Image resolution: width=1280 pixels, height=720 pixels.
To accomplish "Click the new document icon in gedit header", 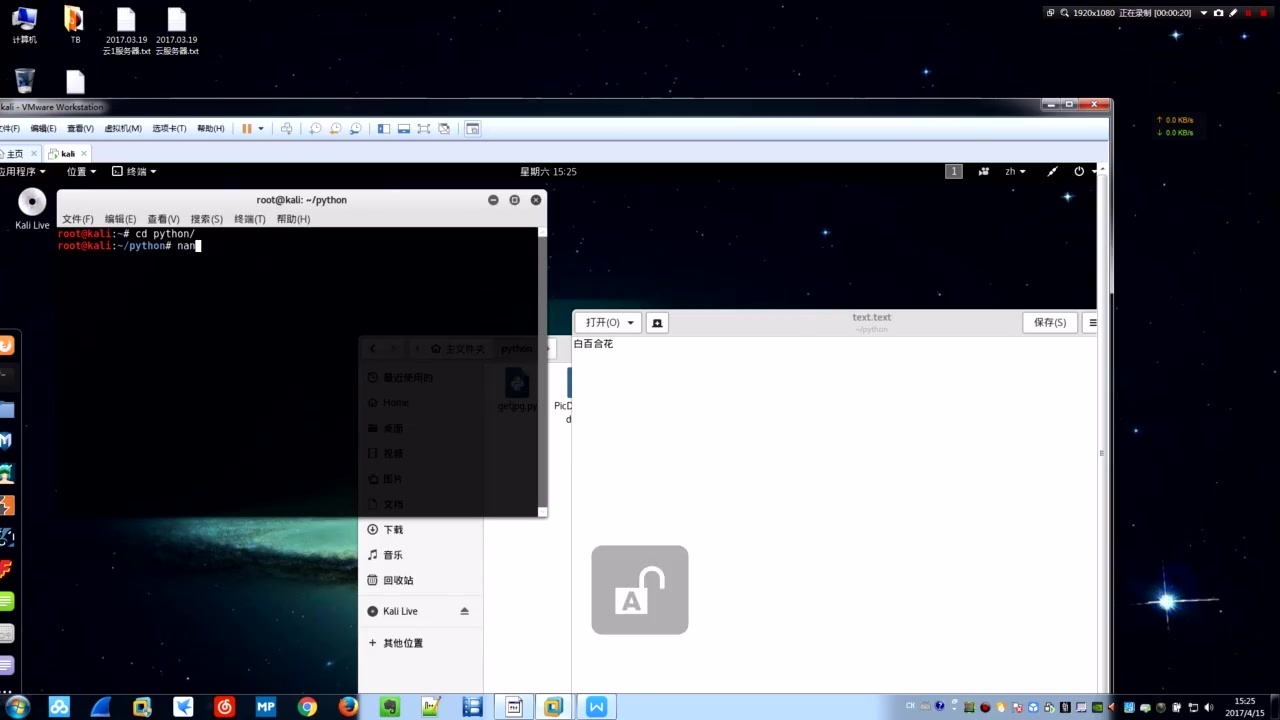I will (657, 322).
